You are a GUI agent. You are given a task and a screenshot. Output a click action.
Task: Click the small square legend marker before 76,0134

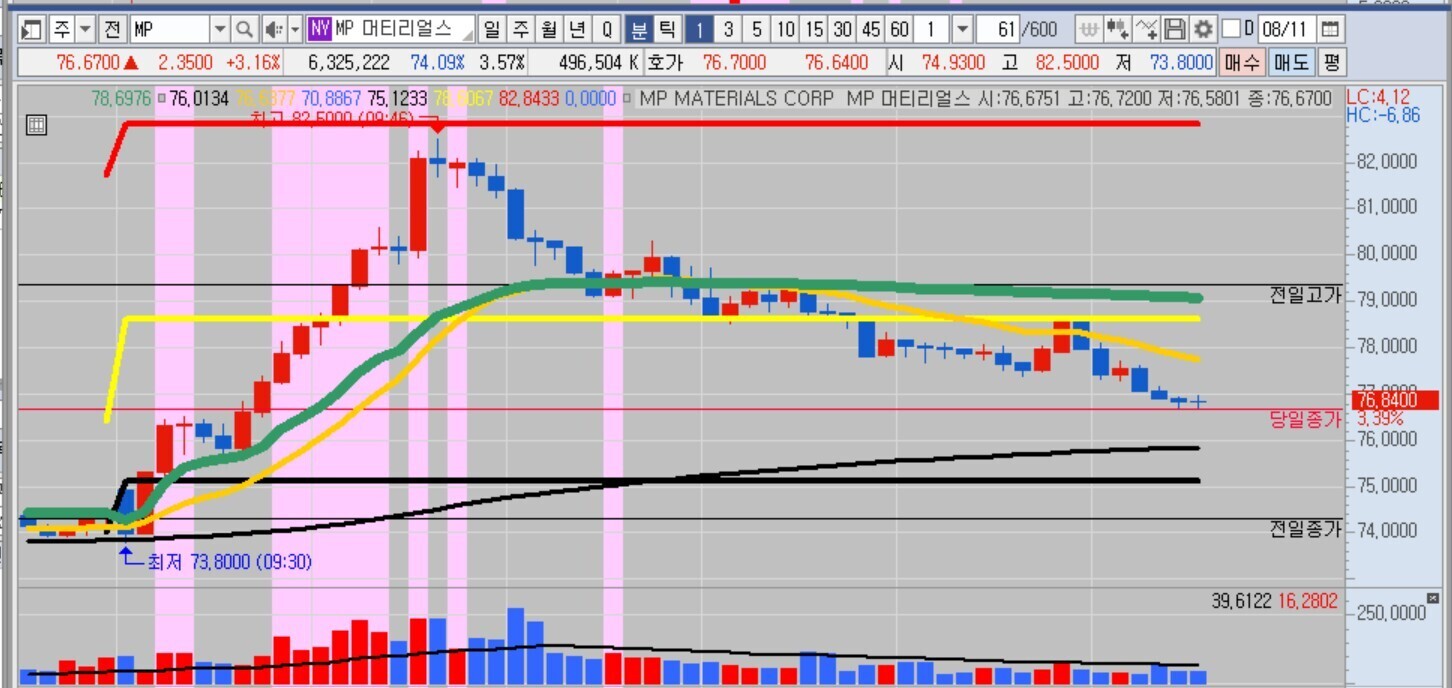tap(161, 99)
